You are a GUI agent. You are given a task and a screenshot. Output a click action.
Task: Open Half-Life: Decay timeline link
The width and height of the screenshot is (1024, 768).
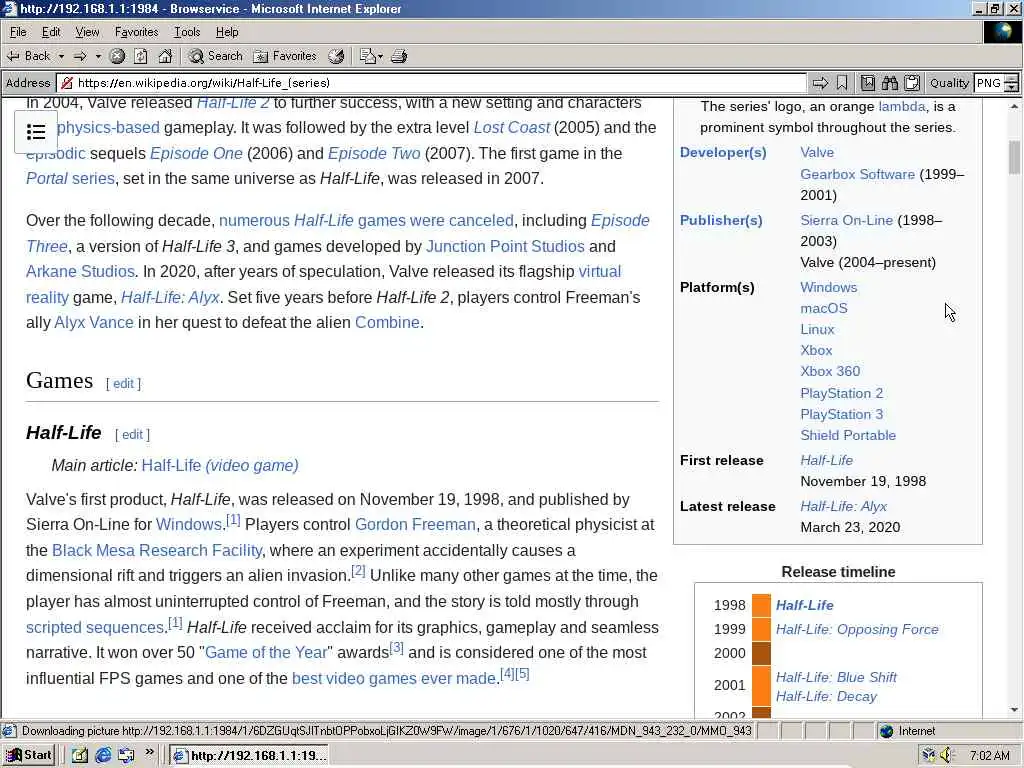click(x=826, y=696)
